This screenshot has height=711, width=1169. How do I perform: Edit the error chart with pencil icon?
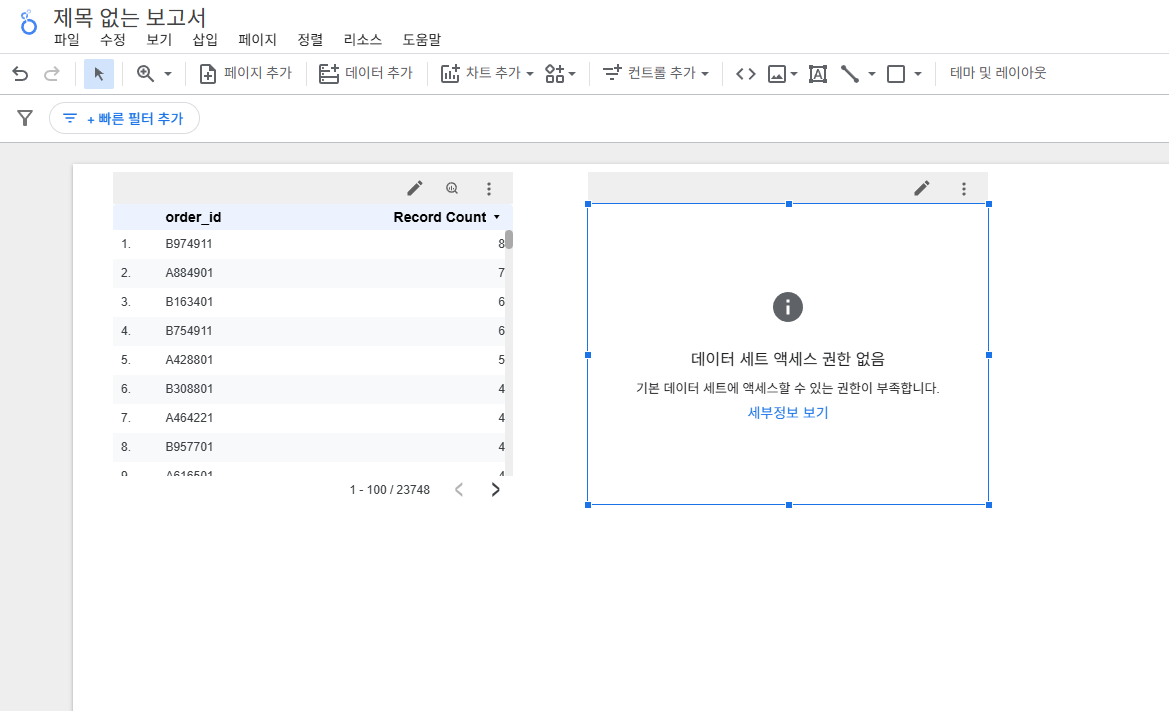(x=921, y=188)
